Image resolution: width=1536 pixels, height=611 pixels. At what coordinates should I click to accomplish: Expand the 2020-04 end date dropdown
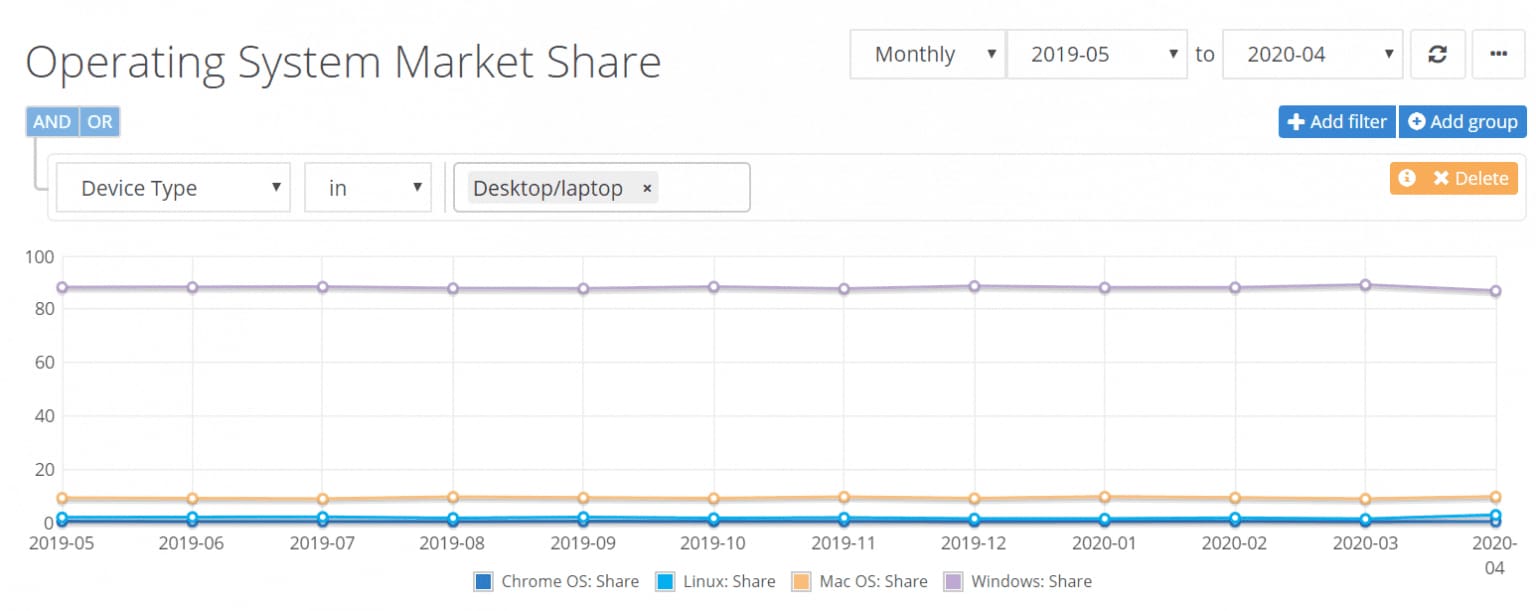click(1311, 54)
